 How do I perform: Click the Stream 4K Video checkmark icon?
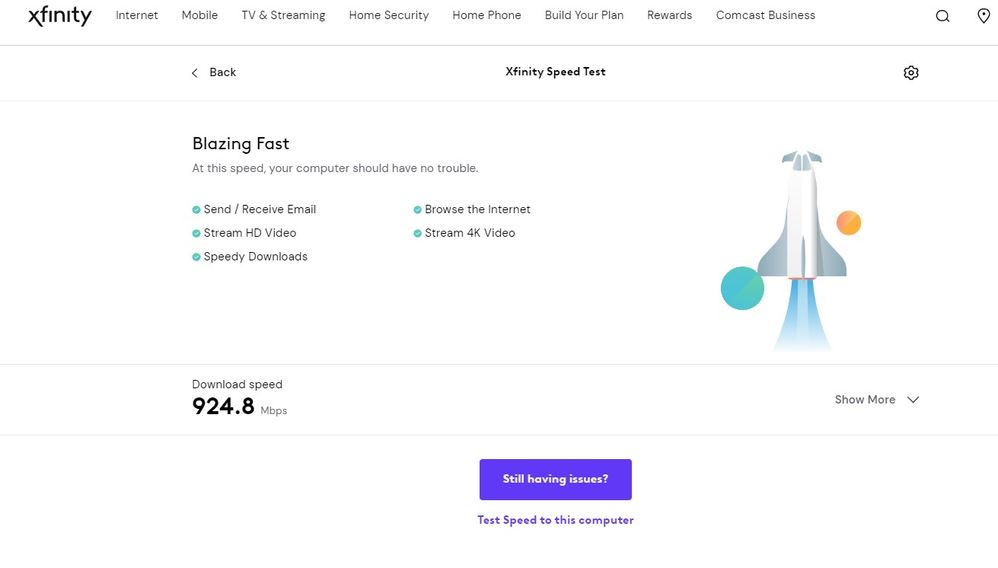click(418, 233)
